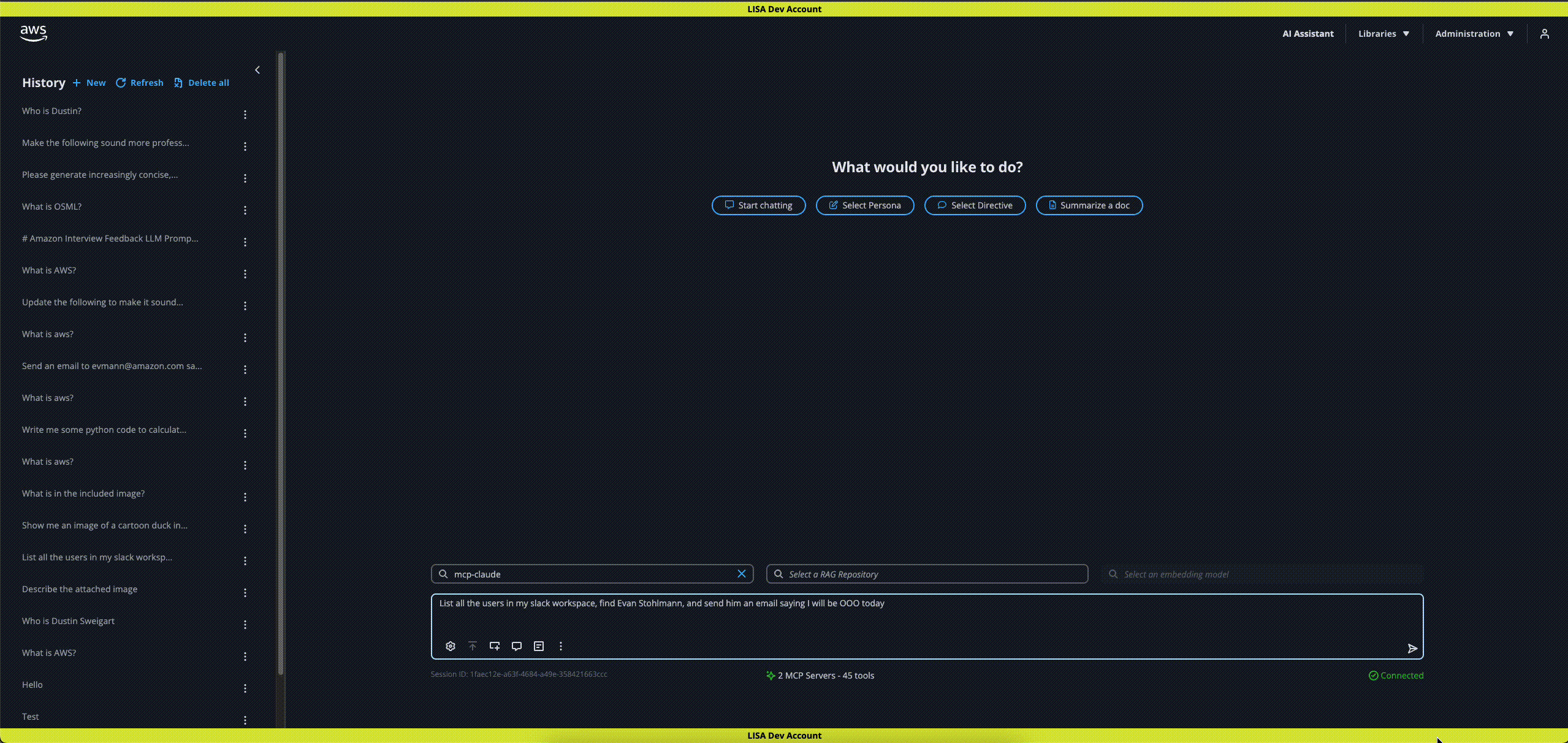Open options for 'Who is Dustin Sweigart' session
This screenshot has width=1568, height=743.
pos(245,625)
